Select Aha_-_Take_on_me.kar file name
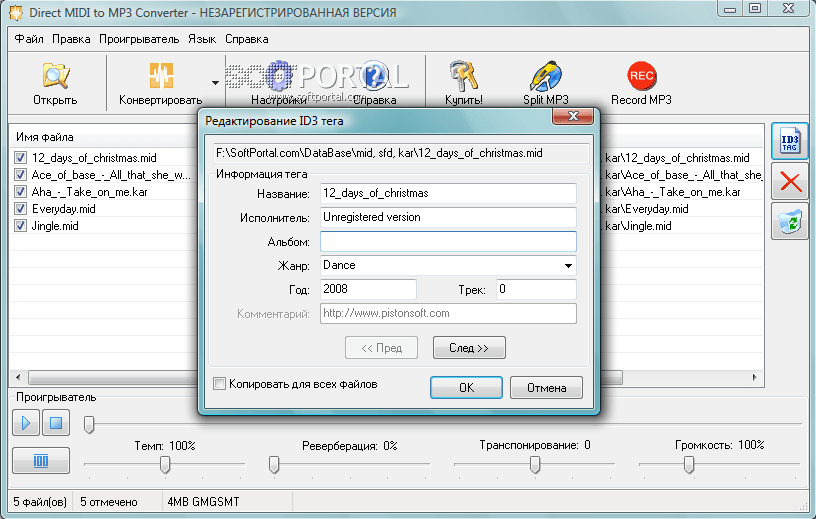 (x=90, y=192)
